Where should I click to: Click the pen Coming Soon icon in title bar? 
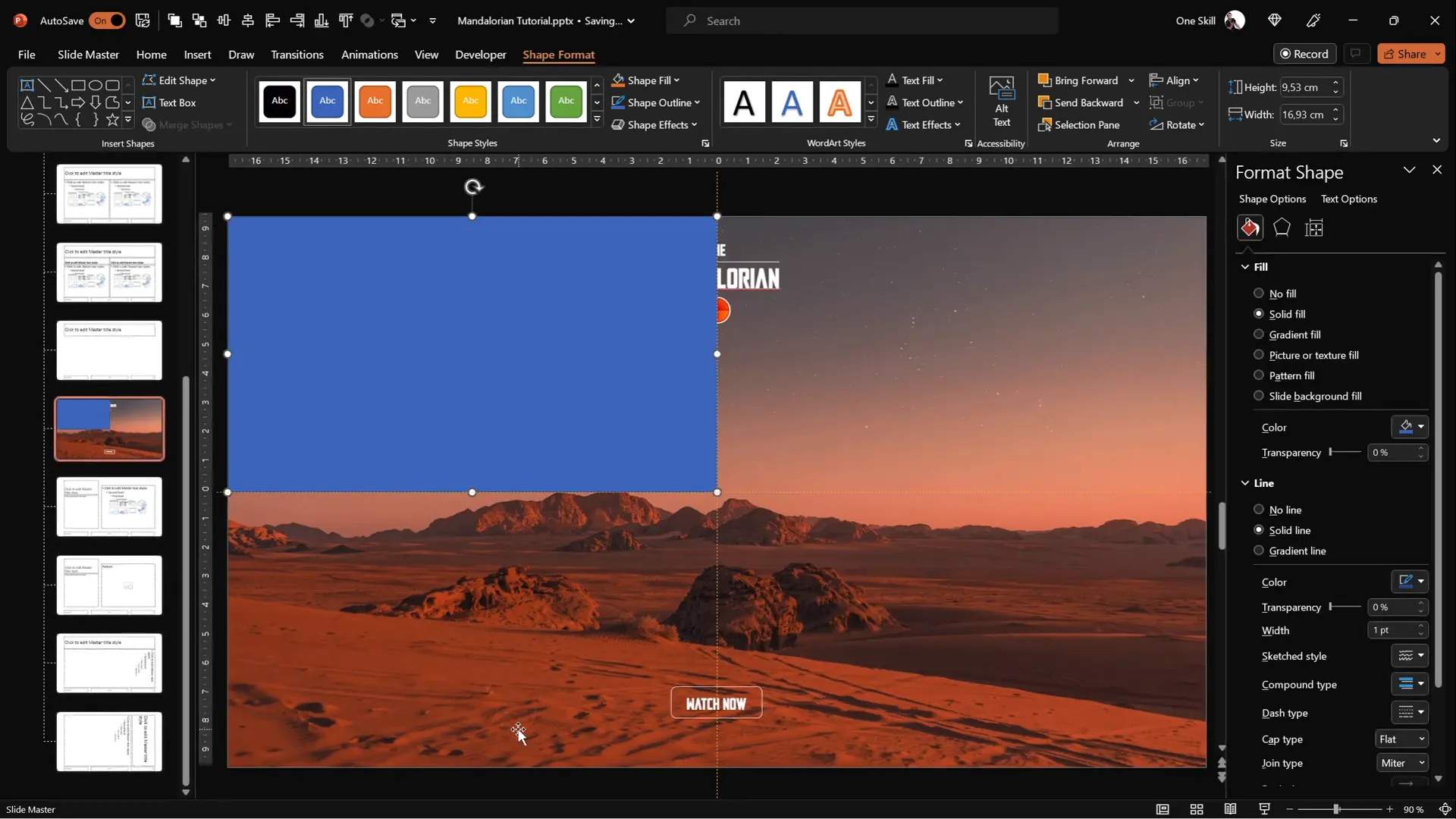click(1314, 20)
